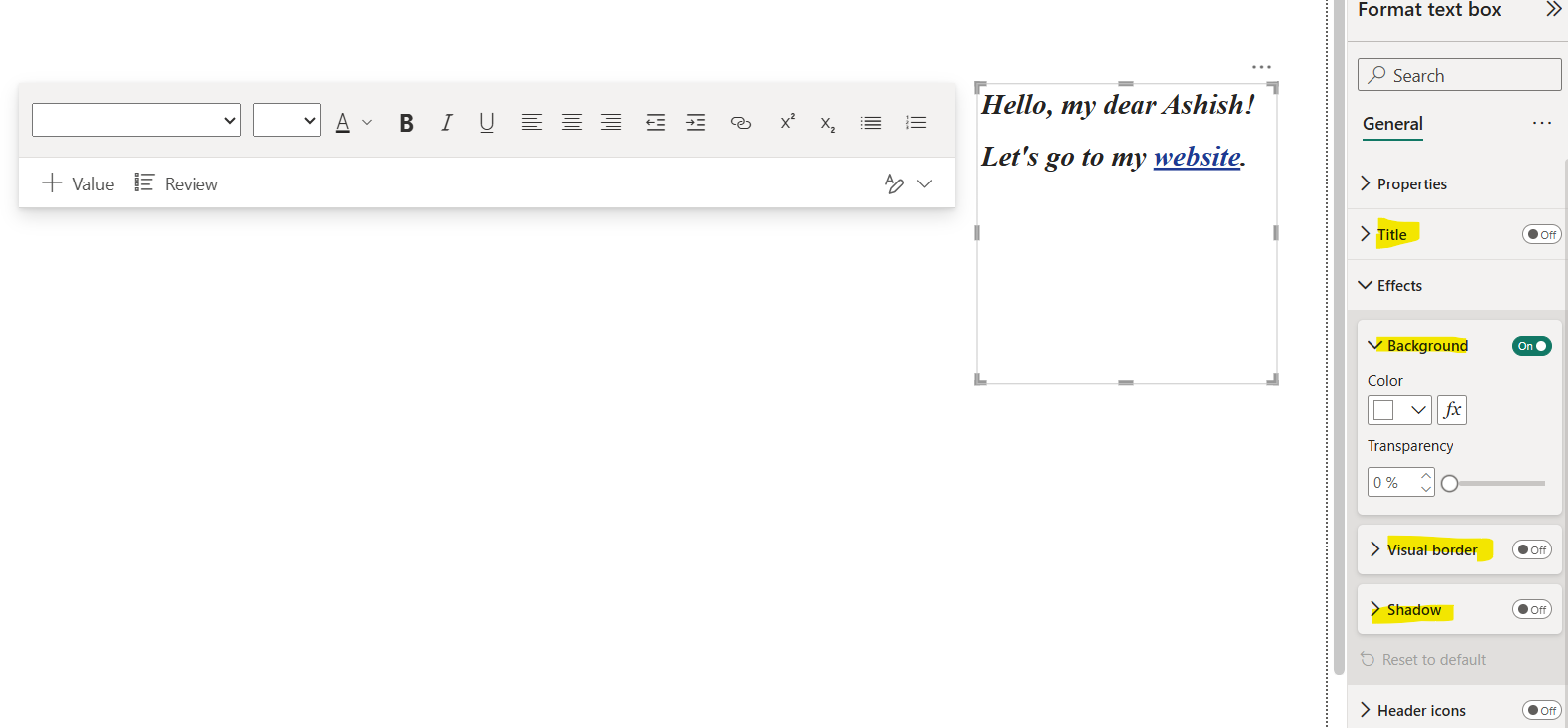The width and height of the screenshot is (1568, 728).
Task: Click the Search field in format pane
Action: coord(1459,75)
